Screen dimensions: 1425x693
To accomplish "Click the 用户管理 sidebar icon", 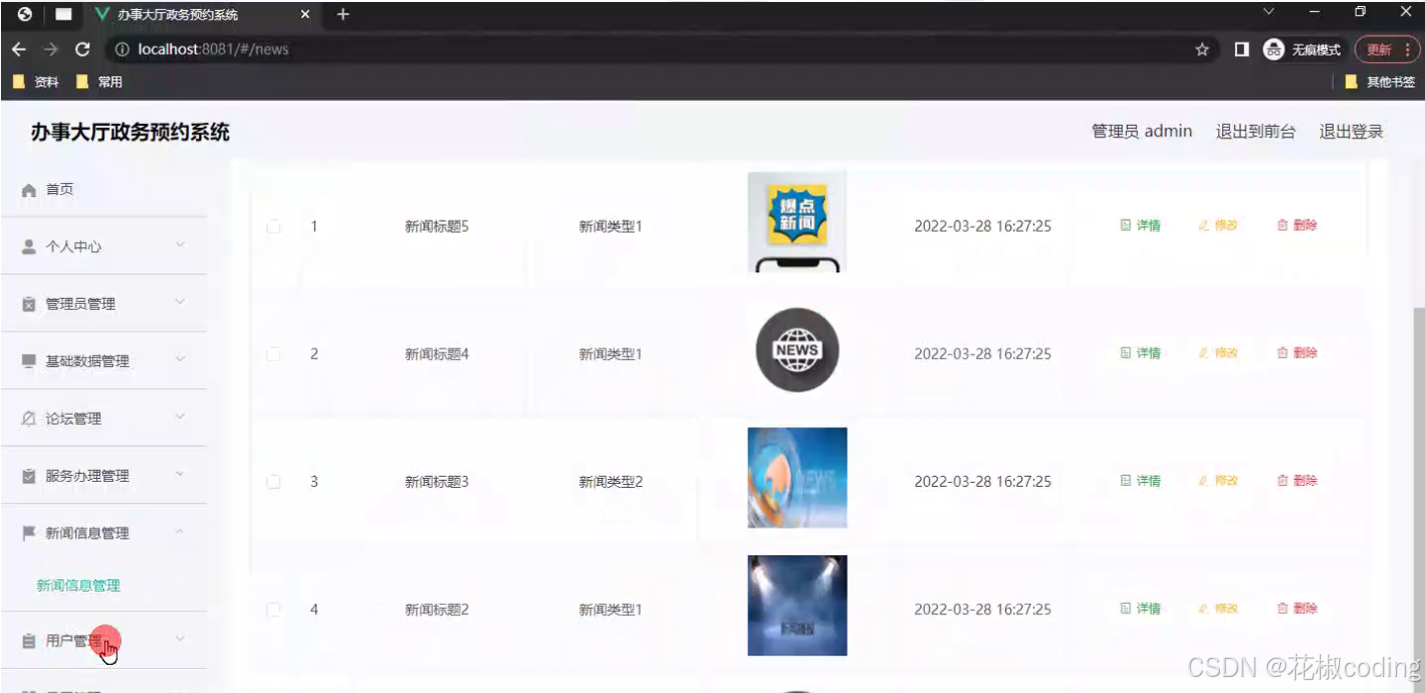I will 29,641.
